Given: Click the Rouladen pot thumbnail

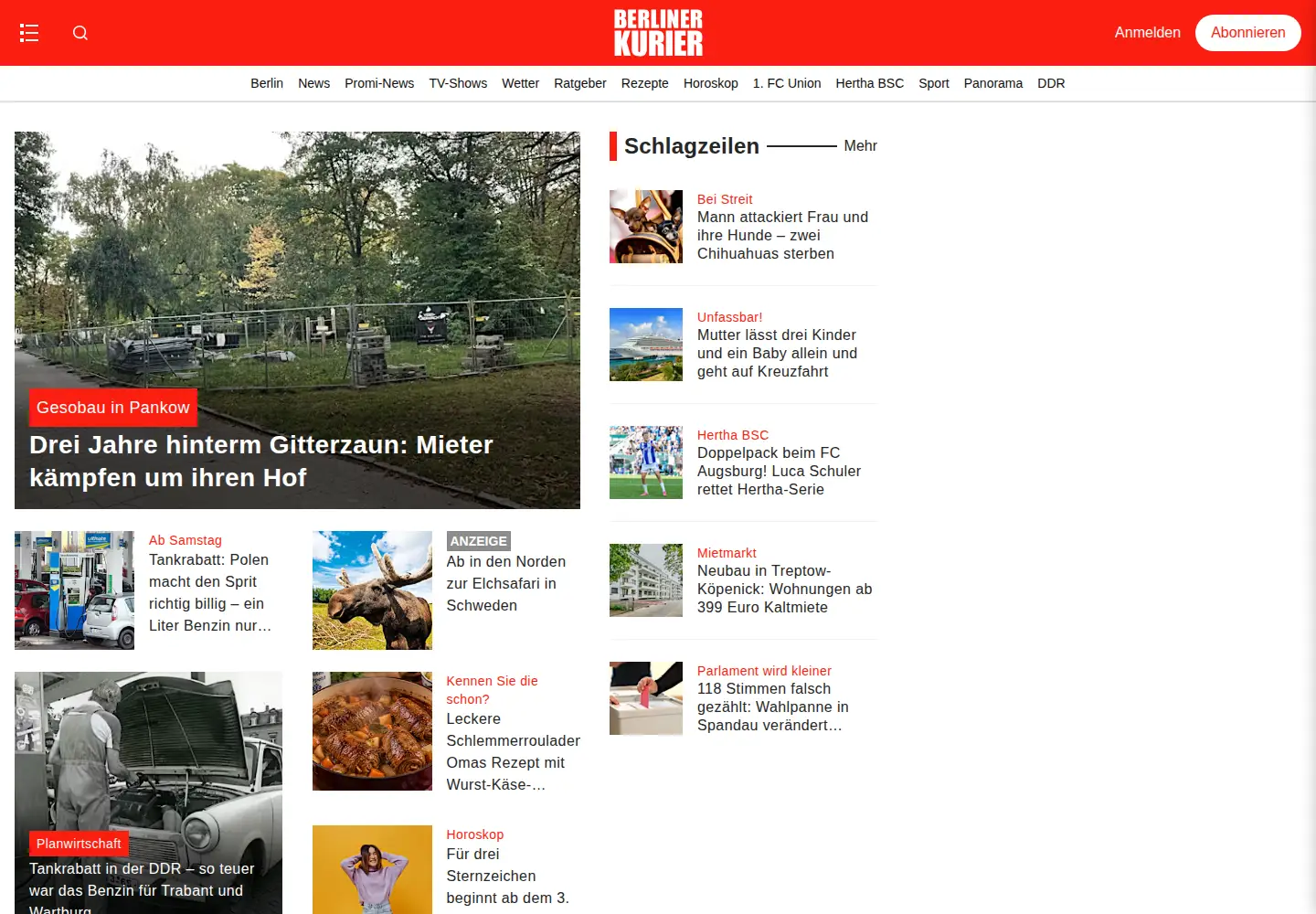Looking at the screenshot, I should pos(372,731).
